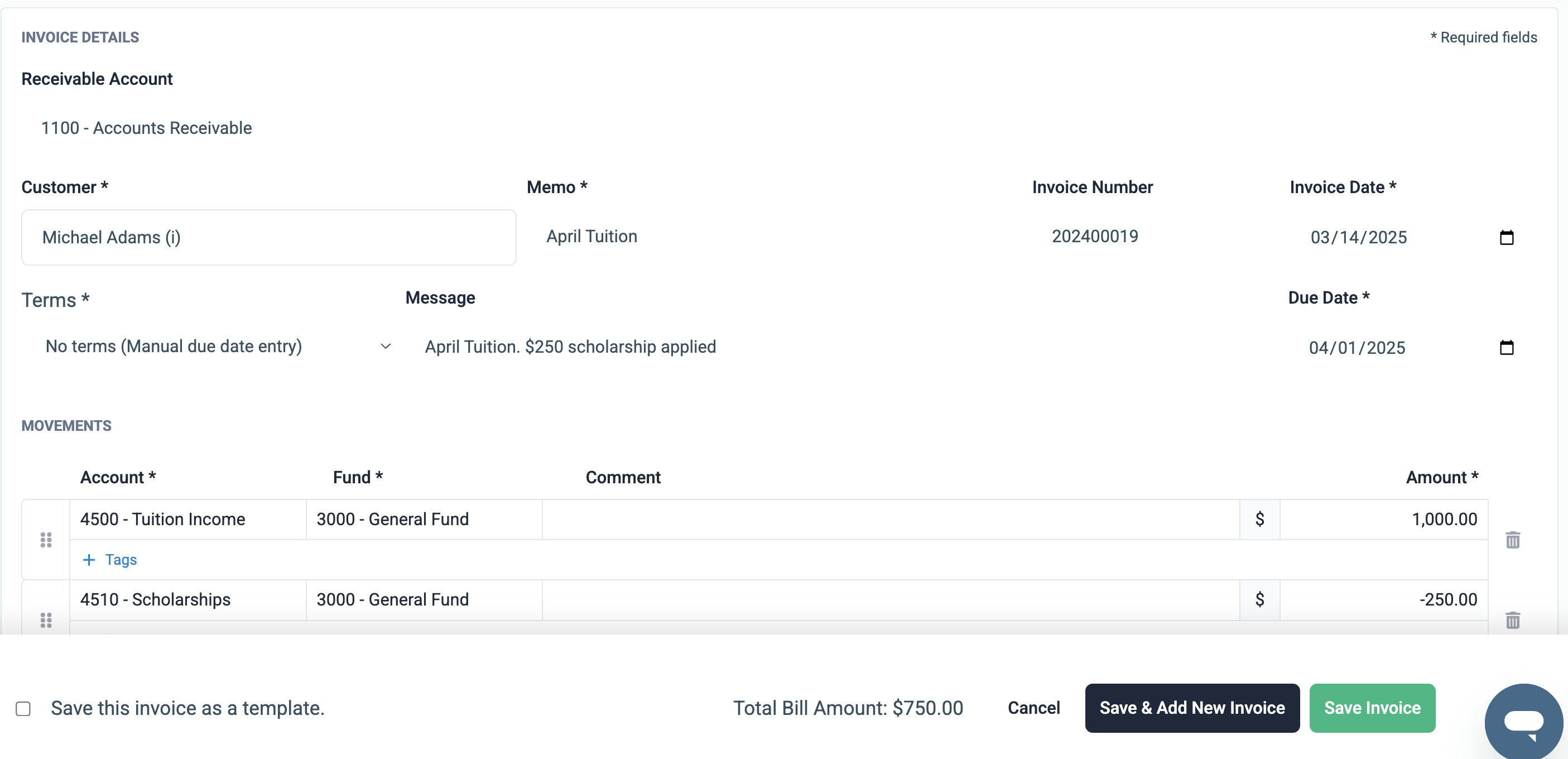Grab the drag handle for Scholarships row
This screenshot has height=759, width=1568.
click(x=46, y=620)
